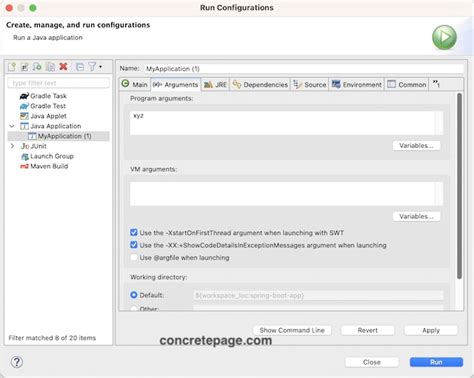The image size is (474, 378).
Task: Select the Maven Build item
Action: coord(44,166)
